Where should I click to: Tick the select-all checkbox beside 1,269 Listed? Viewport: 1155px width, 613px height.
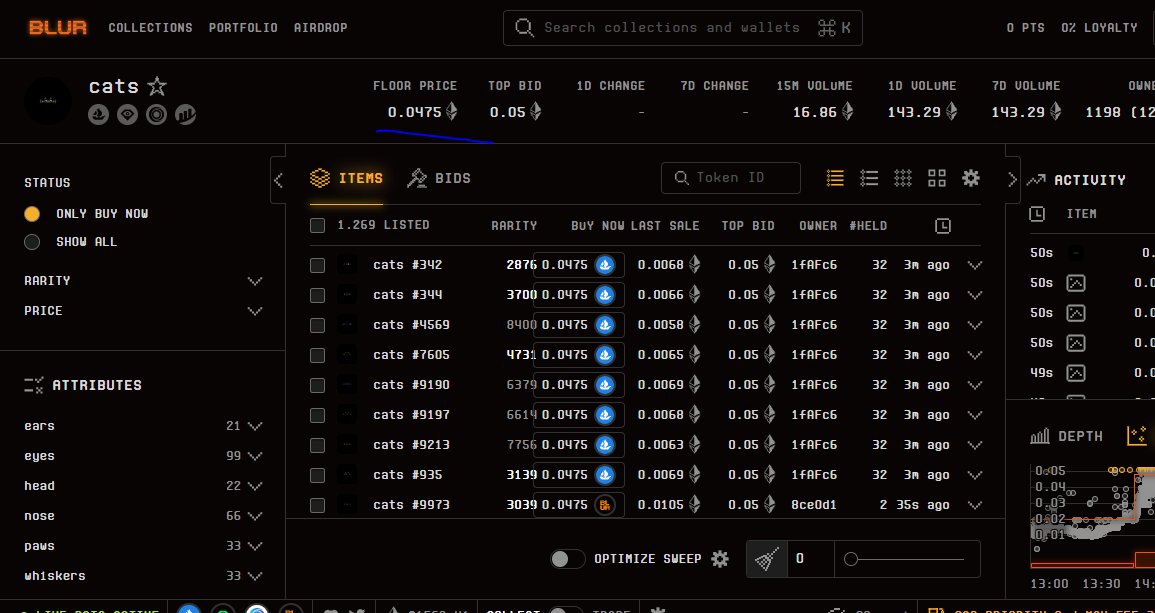tap(317, 225)
